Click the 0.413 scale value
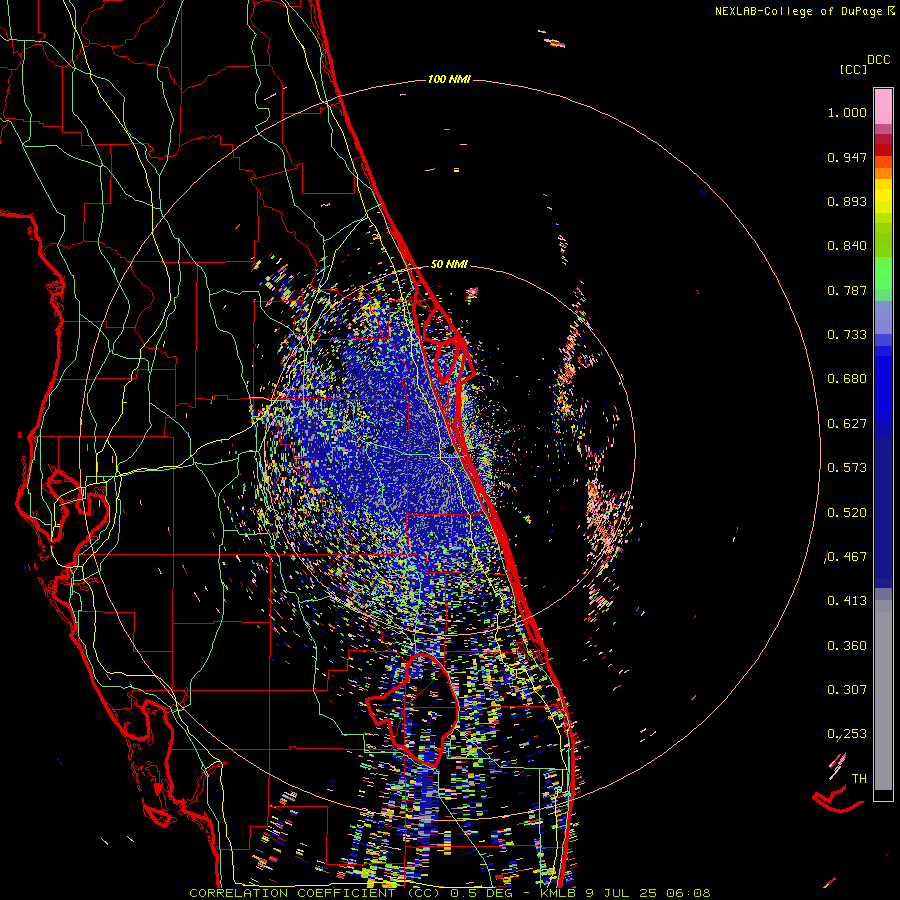900x900 pixels. tap(847, 601)
